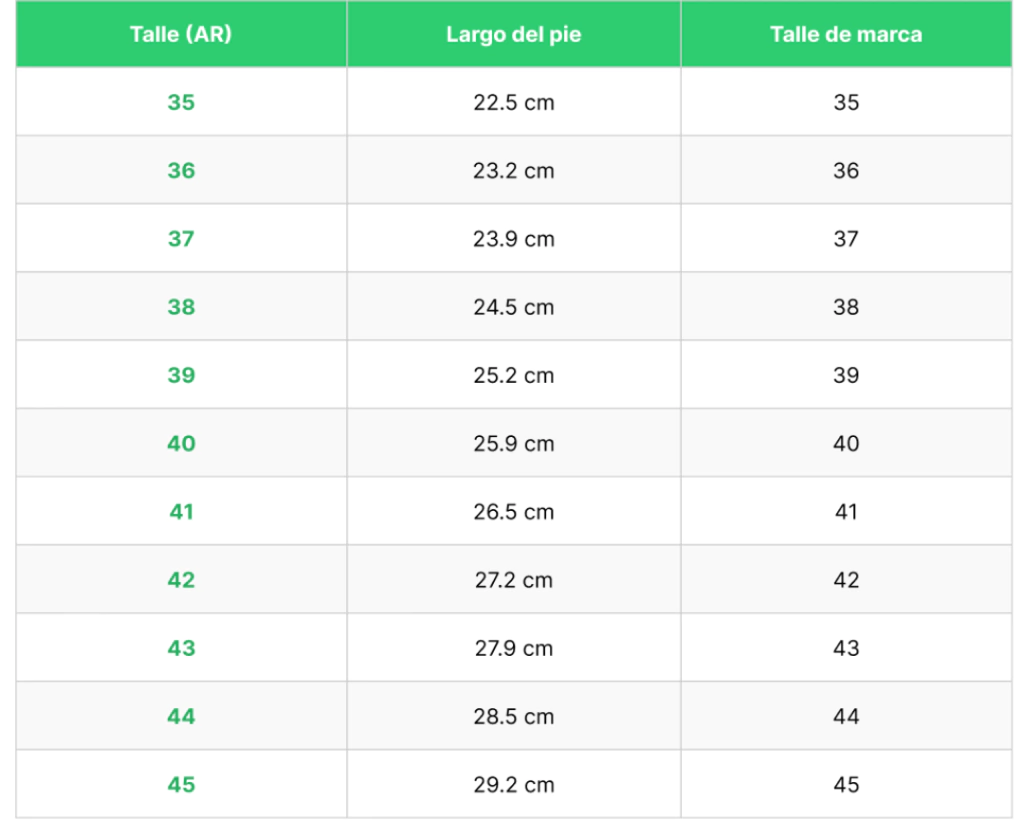This screenshot has height=820, width=1024.
Task: Select green size 36 in Talle column
Action: (181, 170)
